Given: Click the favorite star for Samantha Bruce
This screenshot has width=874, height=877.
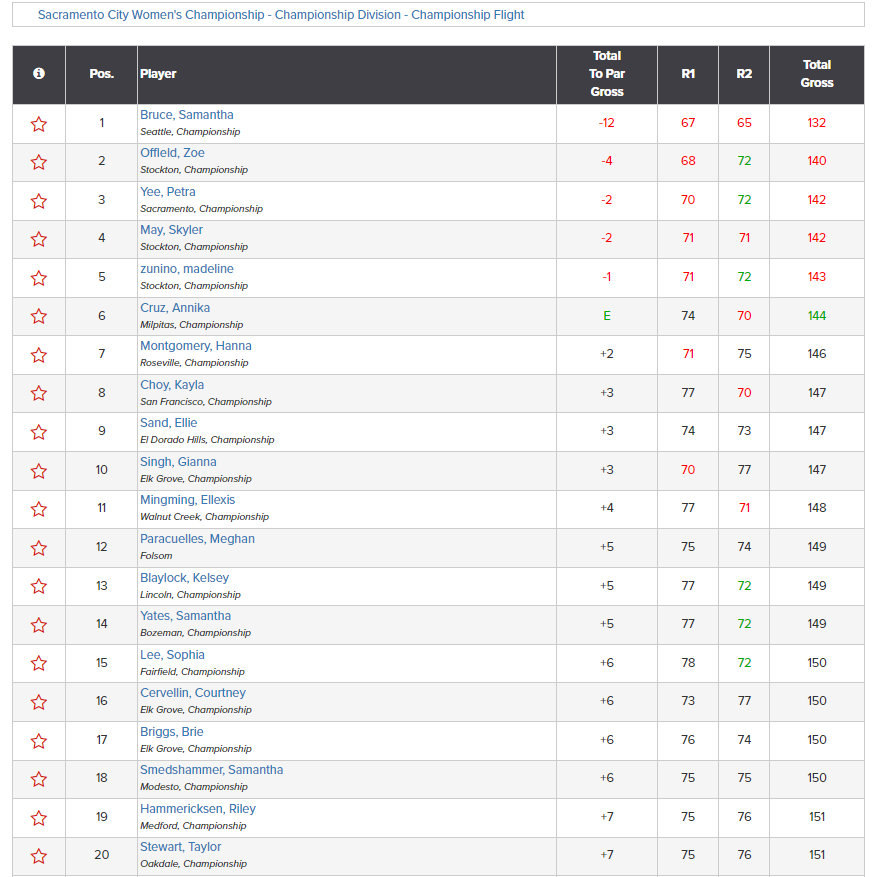Looking at the screenshot, I should tap(39, 124).
